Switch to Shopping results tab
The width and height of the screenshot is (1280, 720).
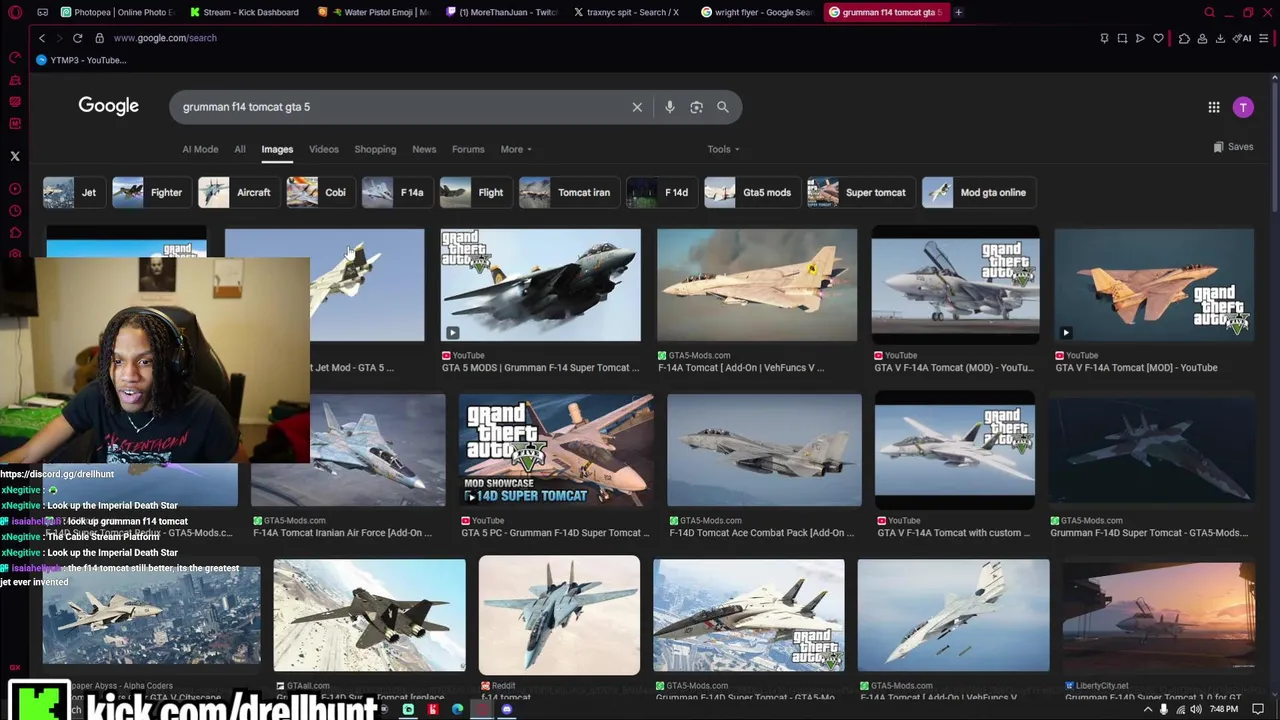375,149
